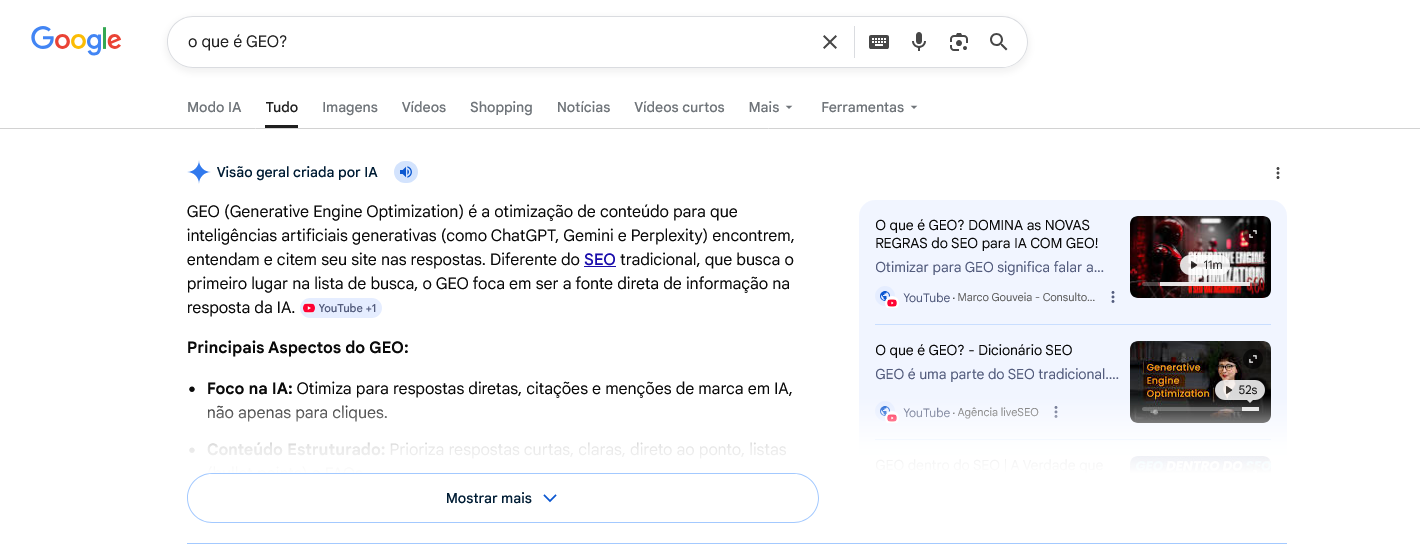Open the Ferramentas dropdown
The height and width of the screenshot is (556, 1420).
(x=869, y=107)
